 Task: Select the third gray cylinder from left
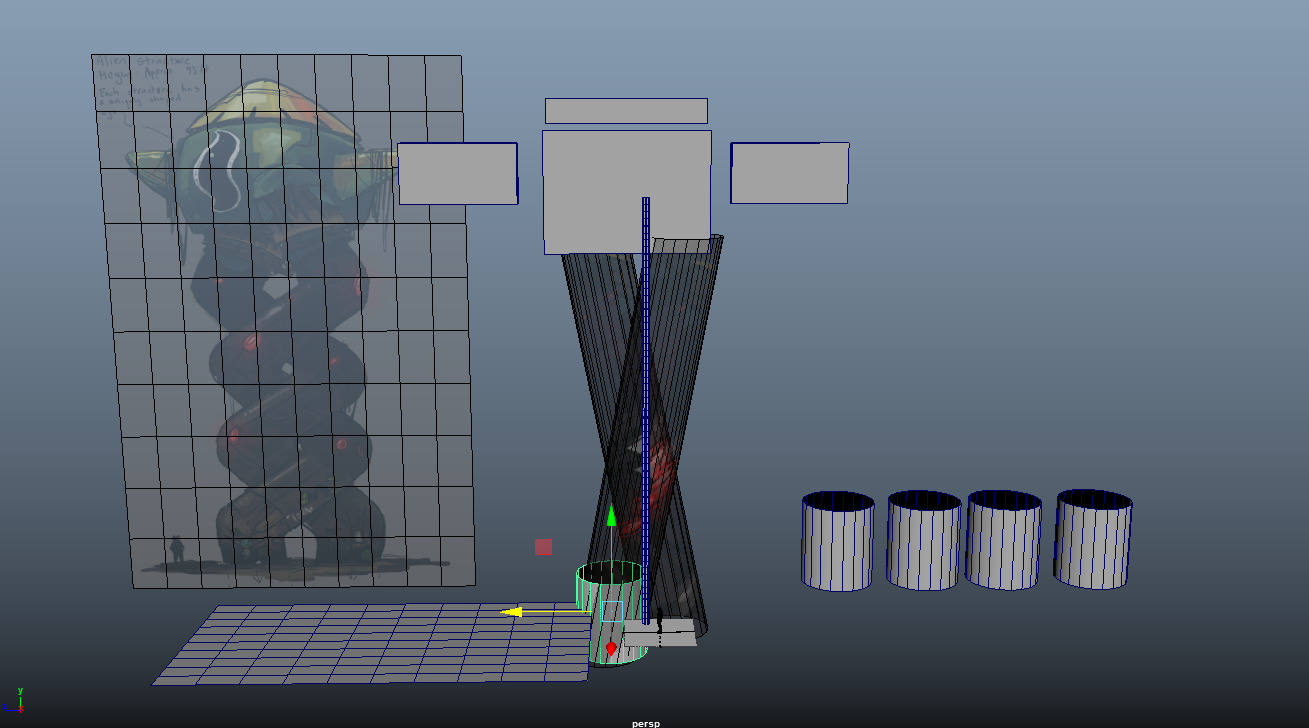[1003, 539]
